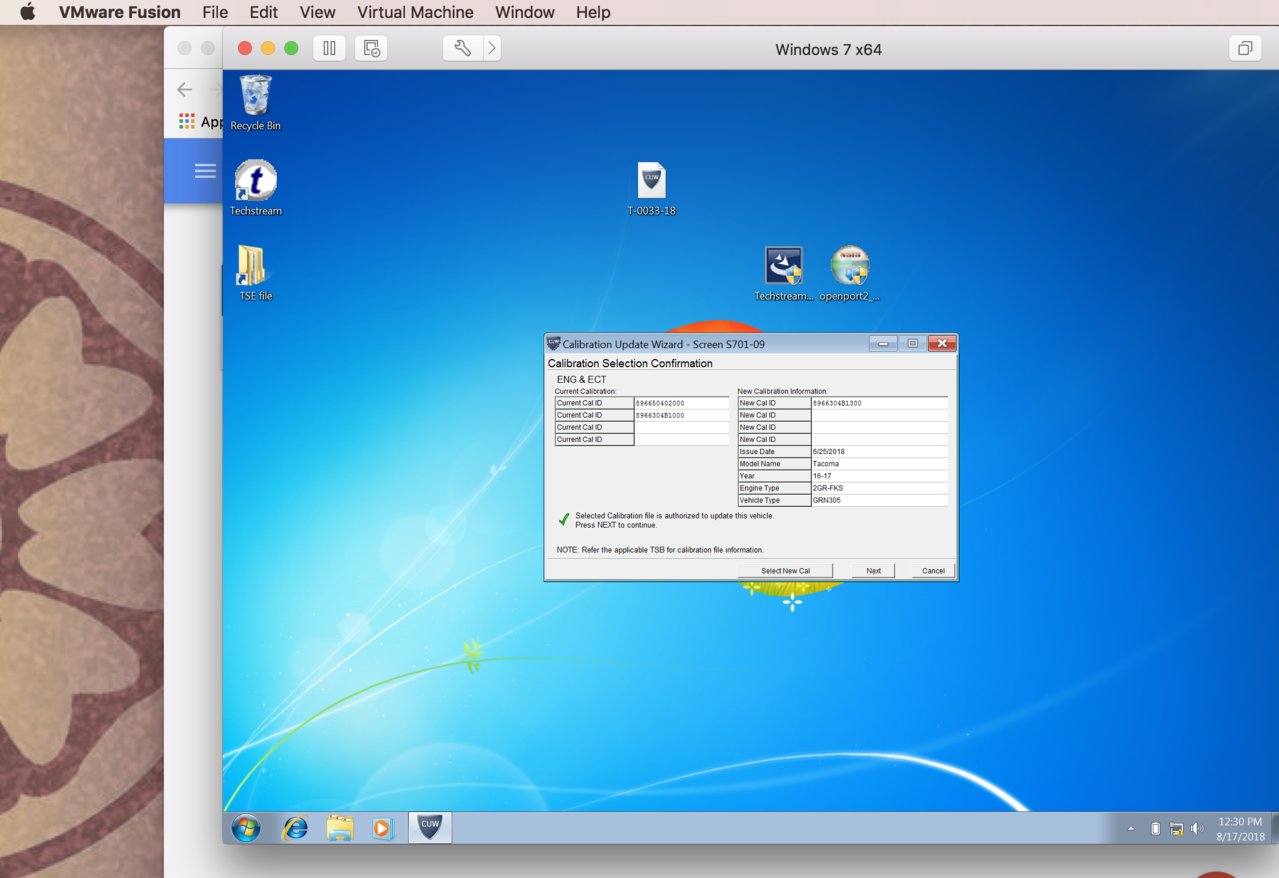Screen dimensions: 1279x878
Task: Open VMware settings wrench button
Action: point(463,48)
